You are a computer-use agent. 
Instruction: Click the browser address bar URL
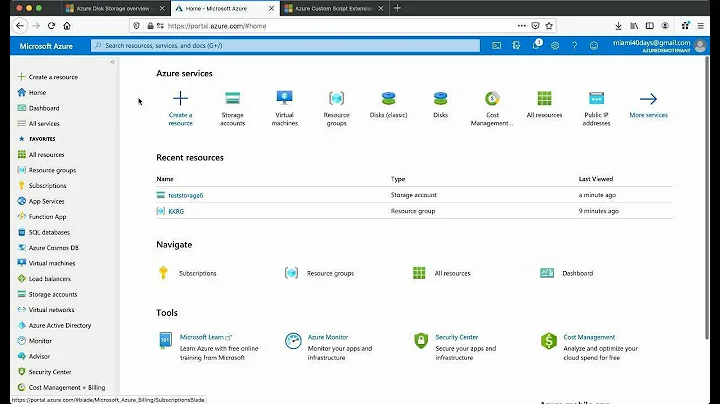[217, 26]
